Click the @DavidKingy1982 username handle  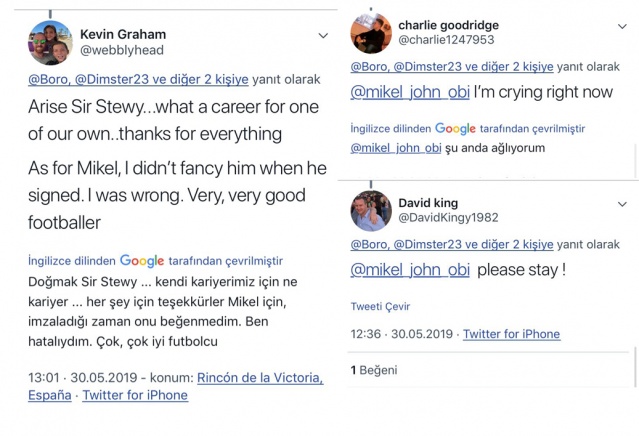tap(448, 218)
